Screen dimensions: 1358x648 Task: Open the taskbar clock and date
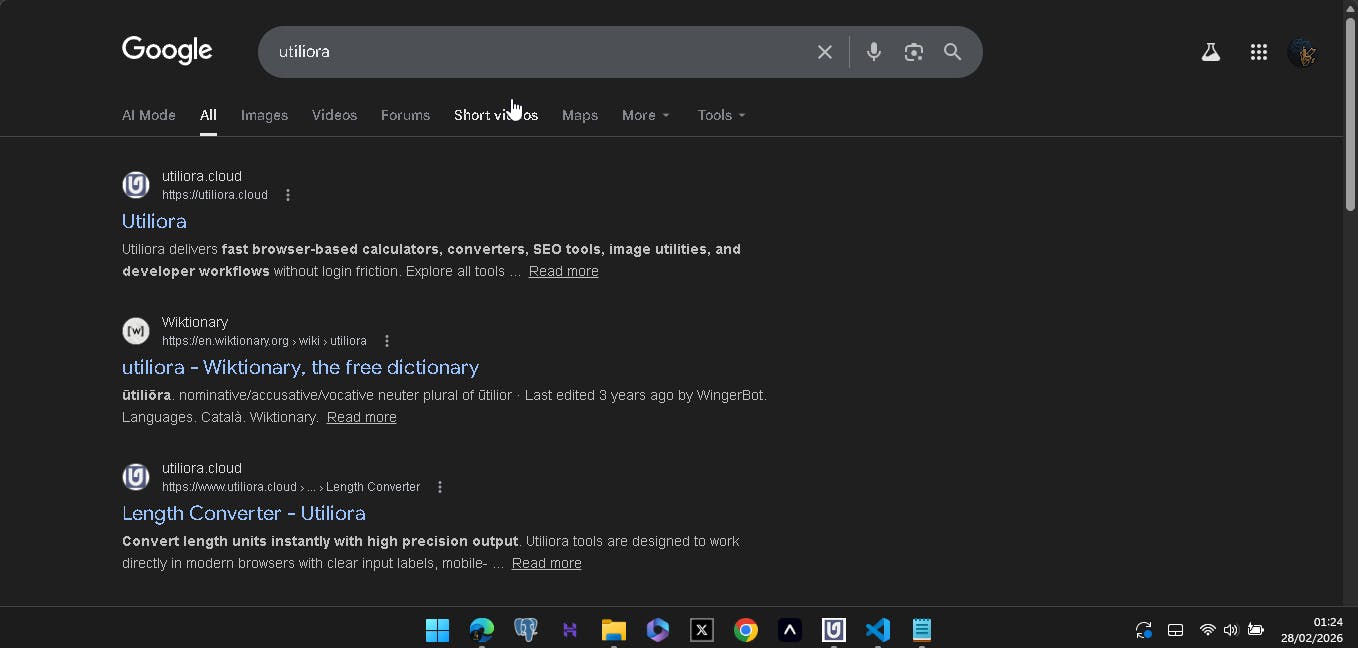click(x=1312, y=630)
